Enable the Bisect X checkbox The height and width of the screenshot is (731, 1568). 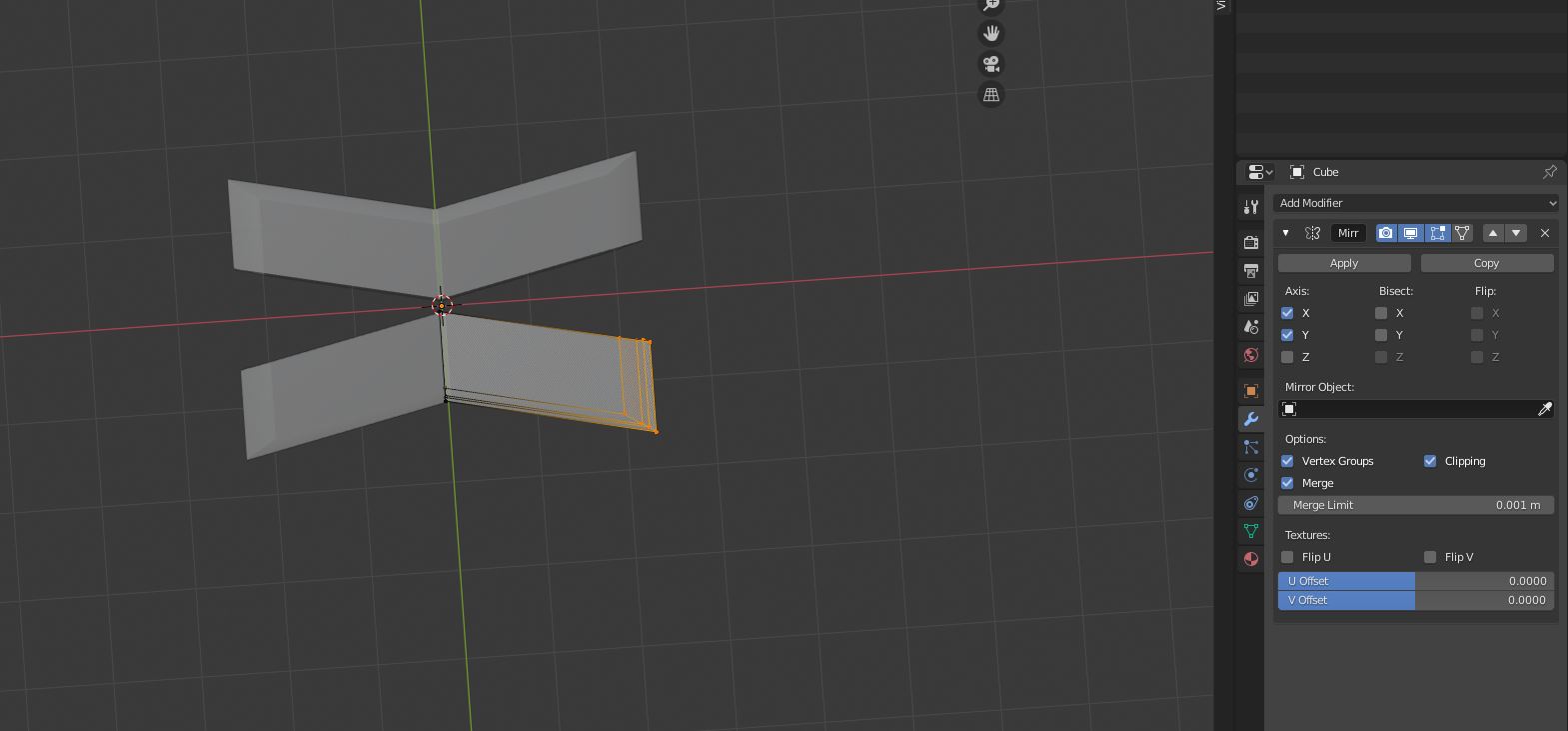click(1381, 313)
